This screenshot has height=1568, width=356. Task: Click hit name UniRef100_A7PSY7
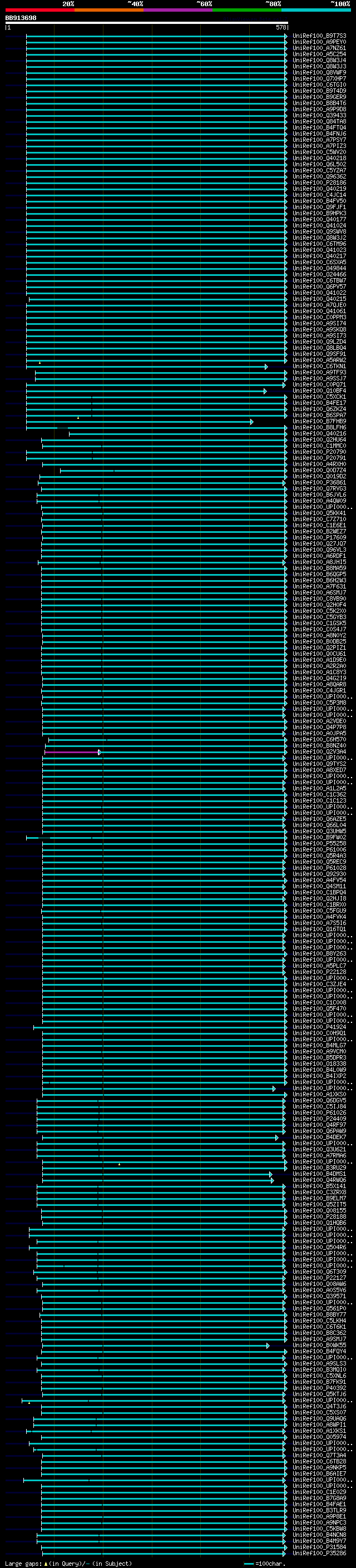319,140
